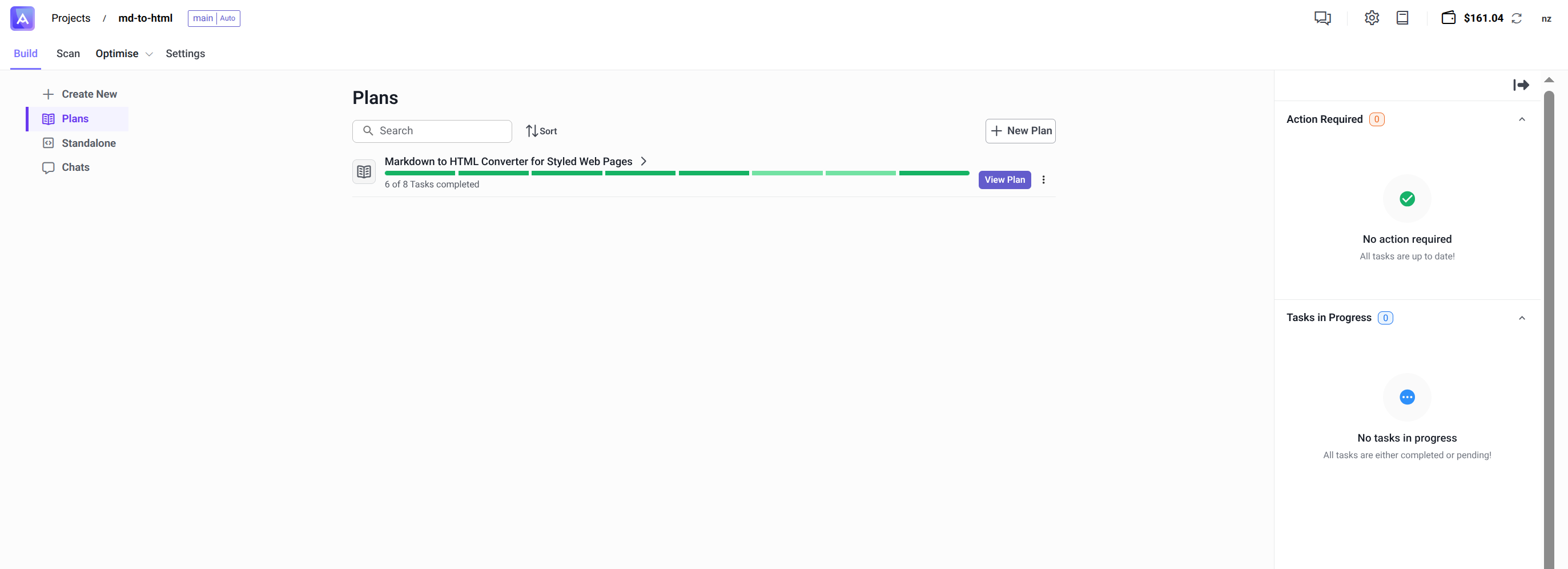1568x569 pixels.
Task: Click the plan book icon thumbnail
Action: [x=364, y=172]
